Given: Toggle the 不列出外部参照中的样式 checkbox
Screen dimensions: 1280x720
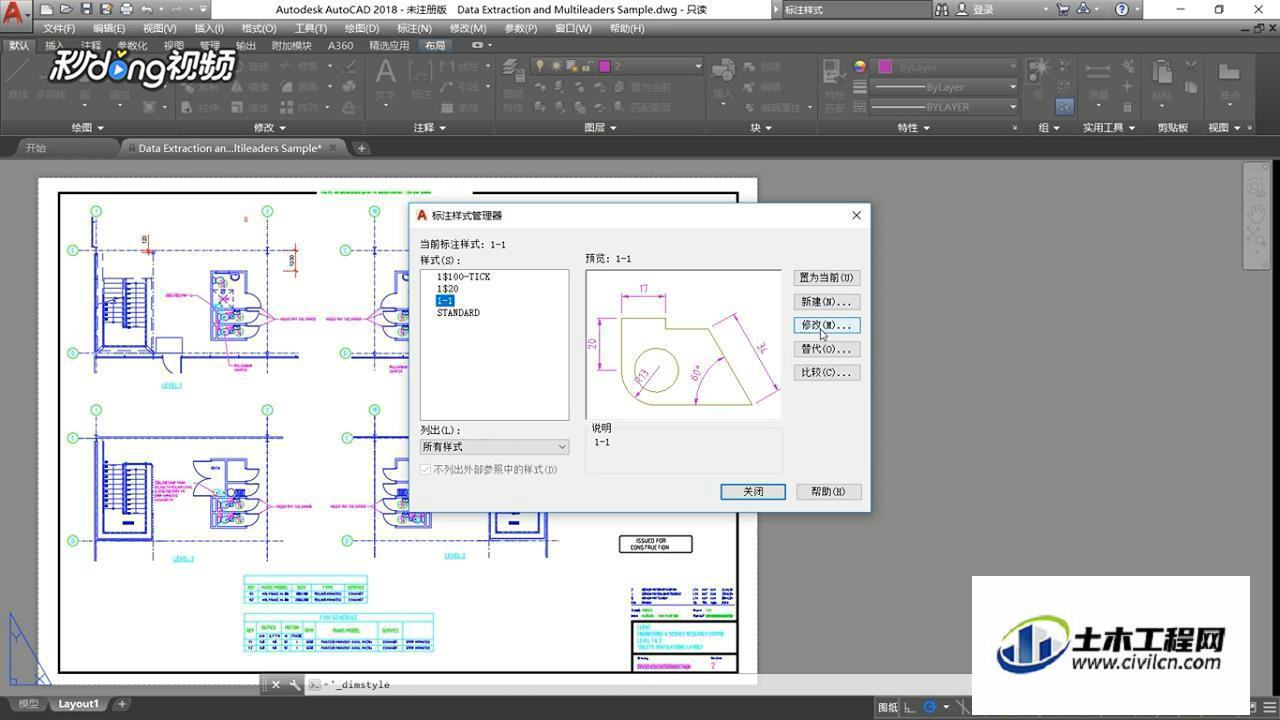Looking at the screenshot, I should (x=426, y=469).
